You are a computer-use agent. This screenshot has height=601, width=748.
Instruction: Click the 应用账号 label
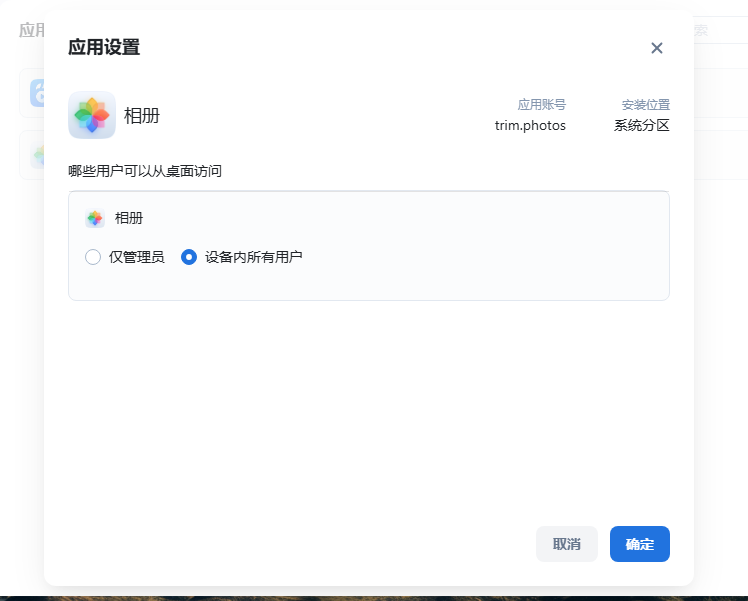click(x=541, y=104)
